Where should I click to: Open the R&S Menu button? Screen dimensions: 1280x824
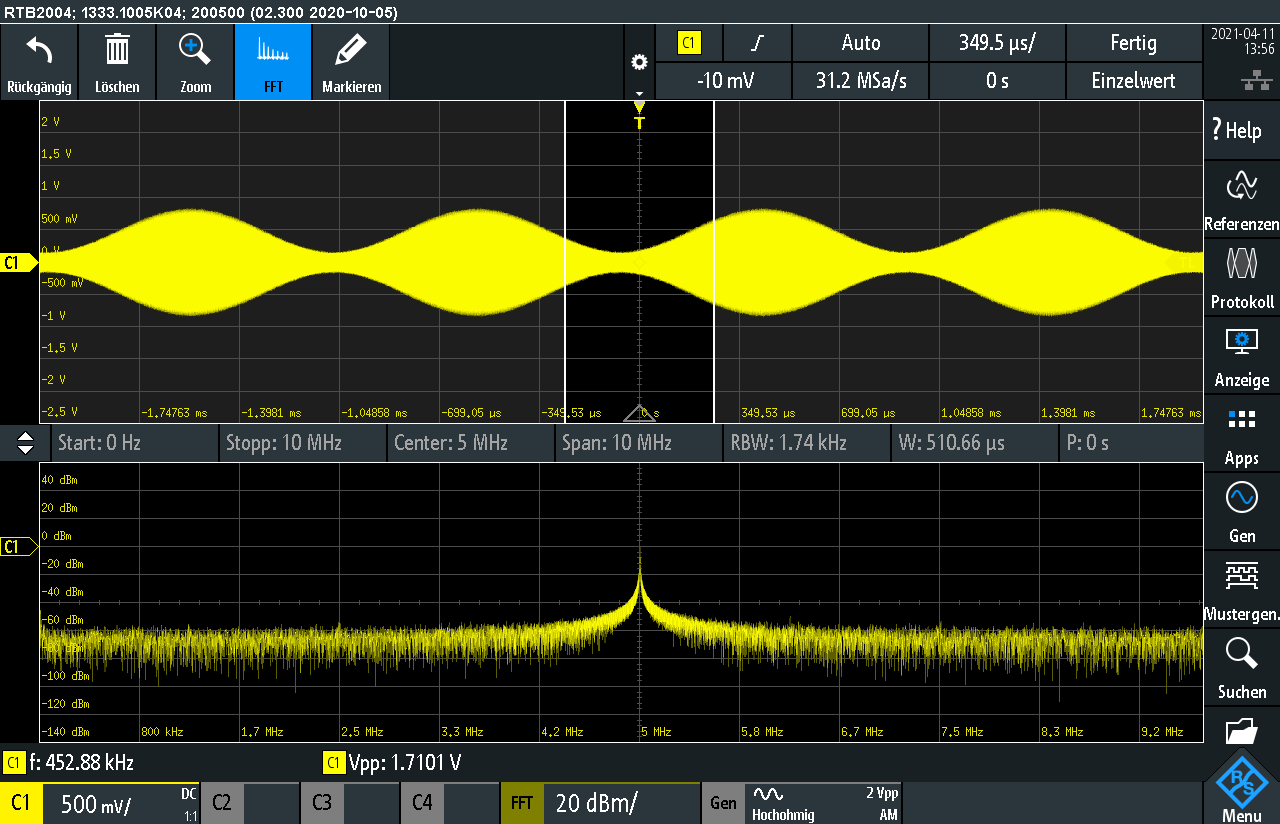pyautogui.click(x=1241, y=787)
